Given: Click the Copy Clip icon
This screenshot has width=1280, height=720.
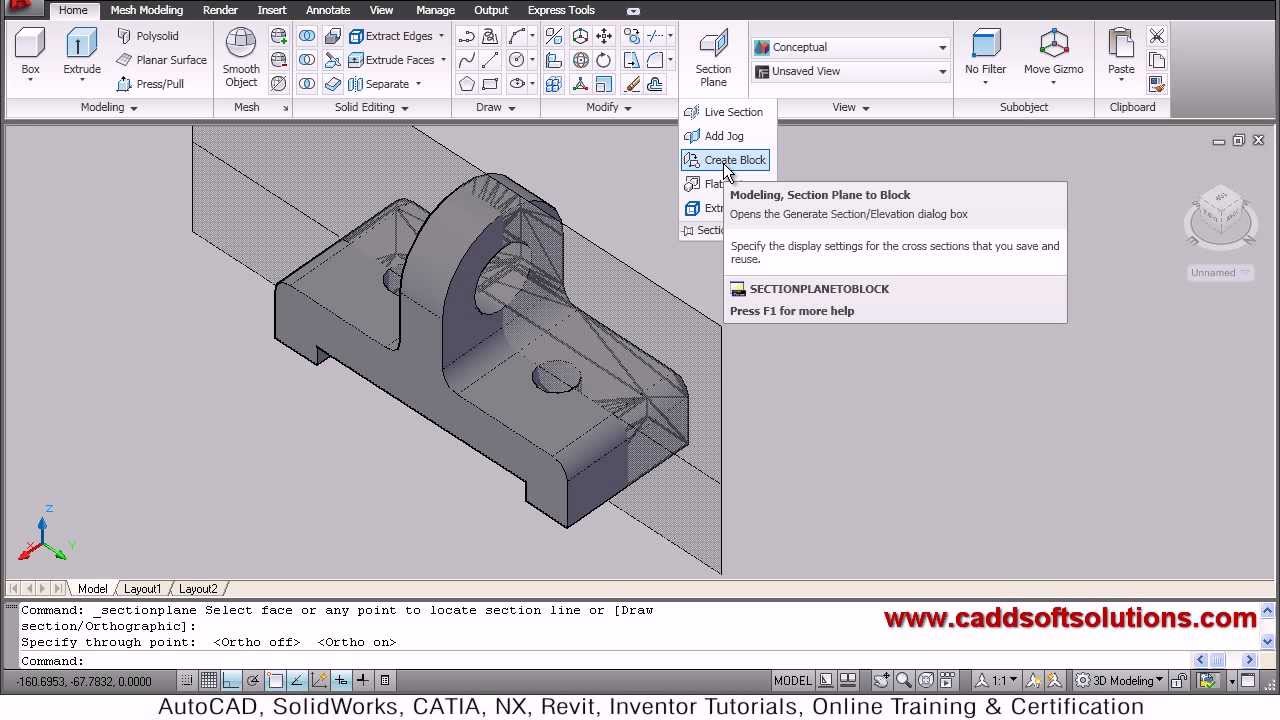Looking at the screenshot, I should click(1157, 60).
